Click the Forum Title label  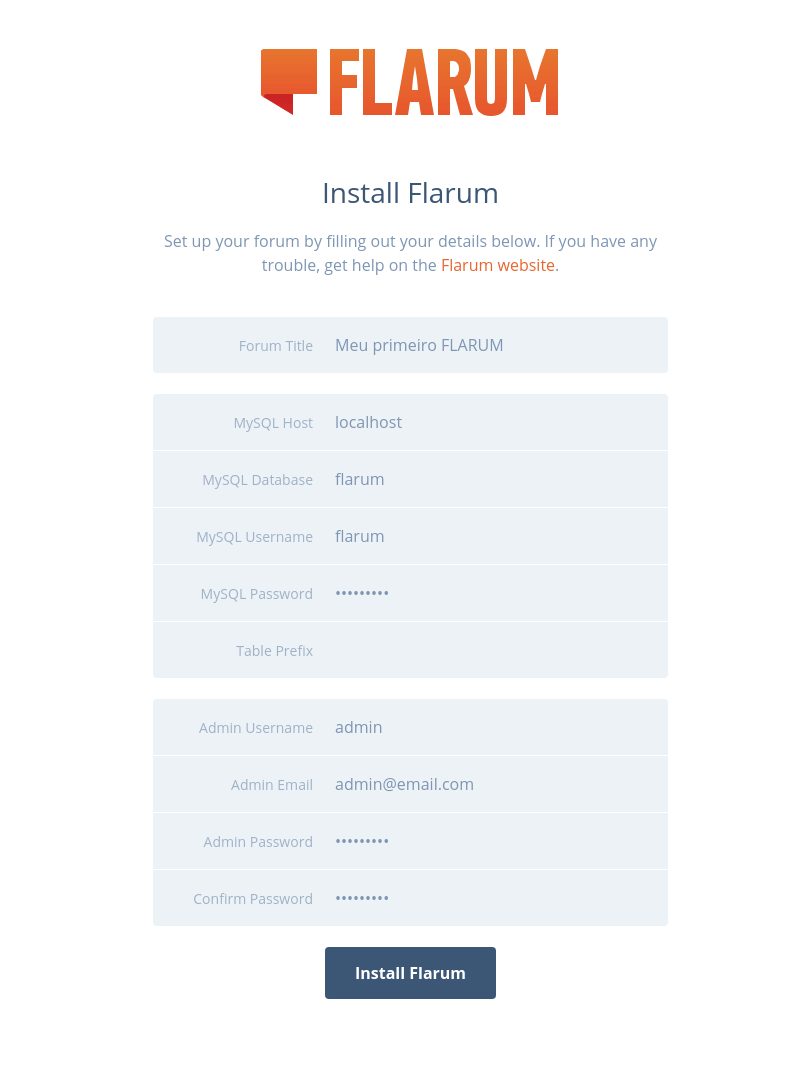pos(275,346)
